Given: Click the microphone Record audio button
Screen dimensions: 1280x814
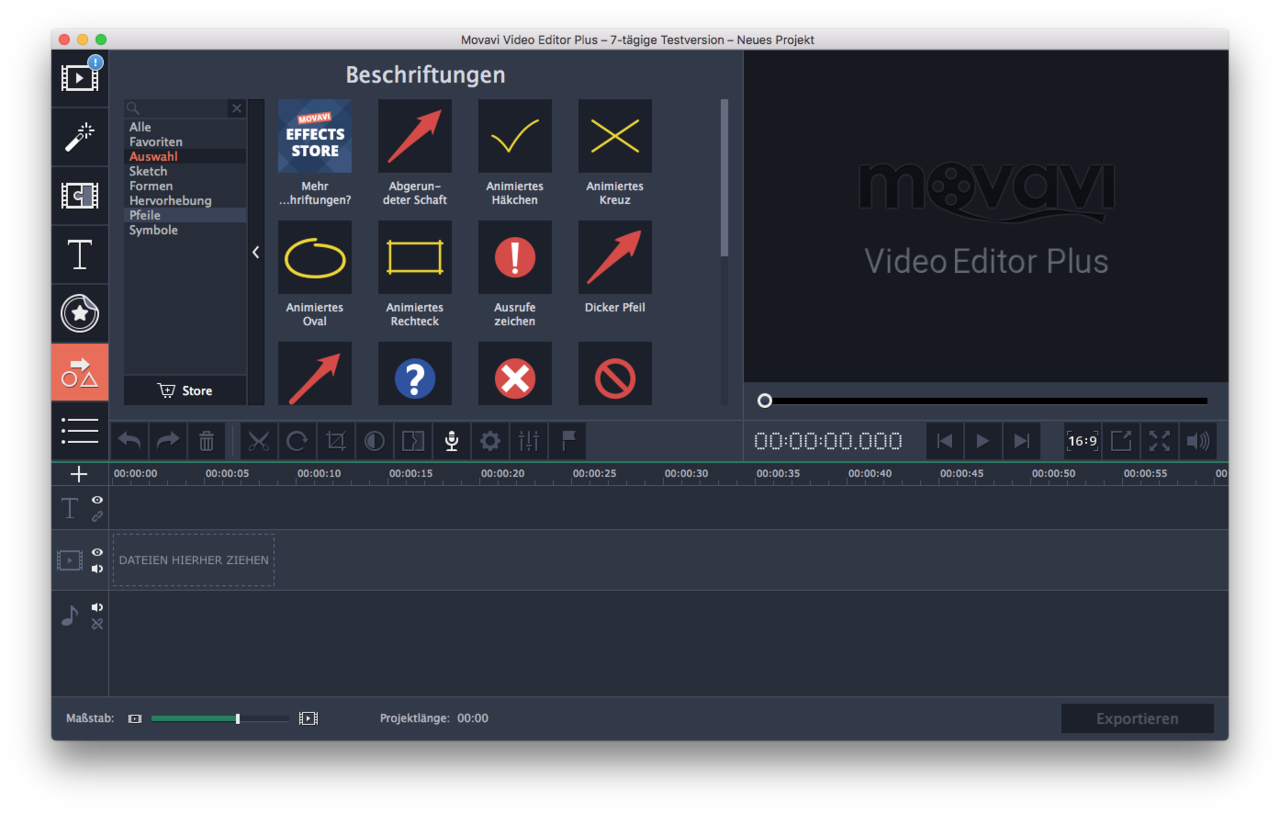Looking at the screenshot, I should coord(452,441).
